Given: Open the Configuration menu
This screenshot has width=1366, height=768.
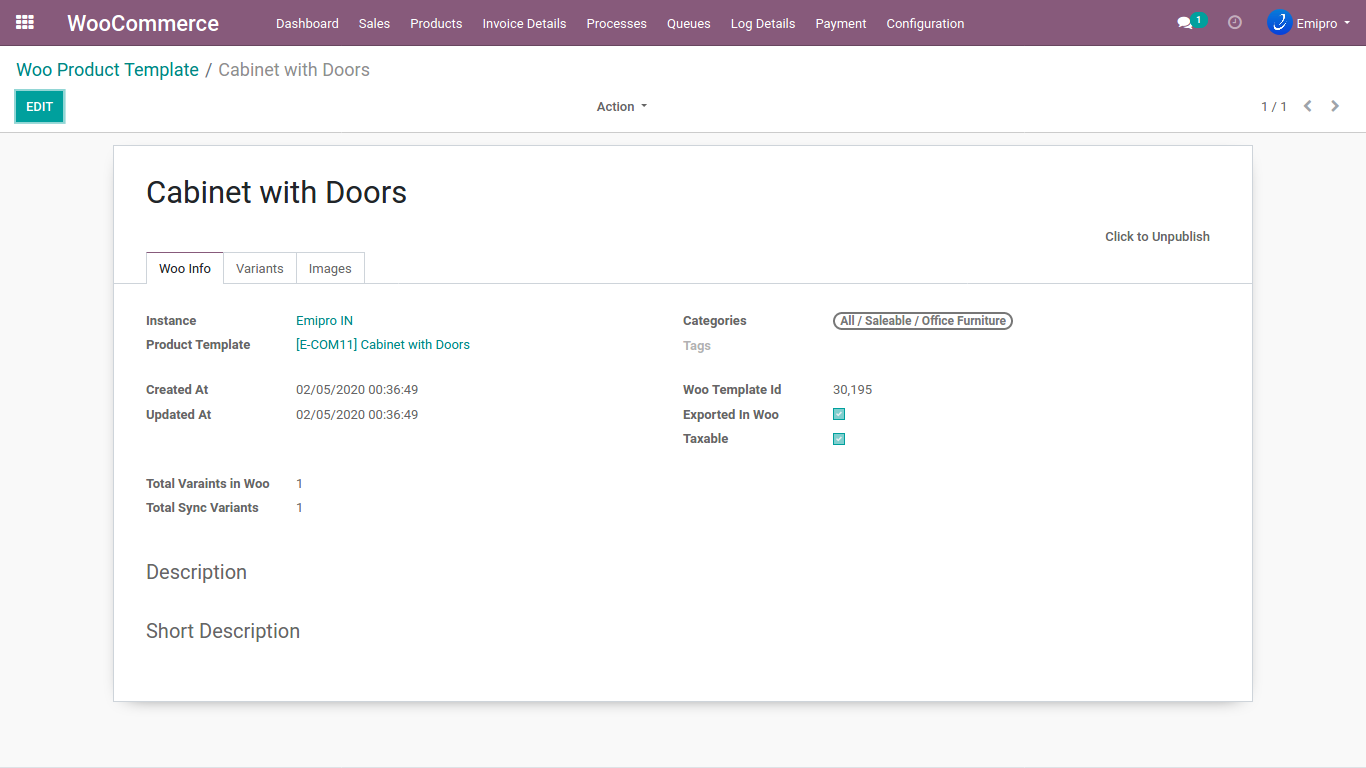Looking at the screenshot, I should (x=925, y=23).
